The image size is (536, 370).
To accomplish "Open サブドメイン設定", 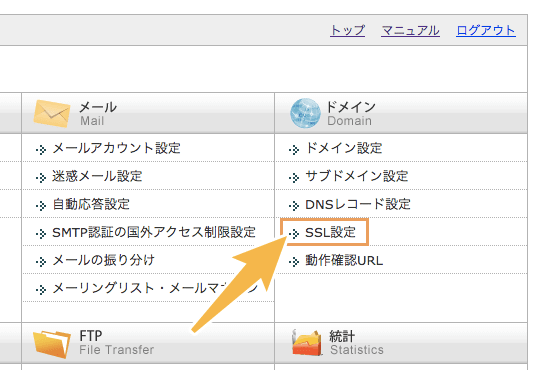I will point(357,176).
